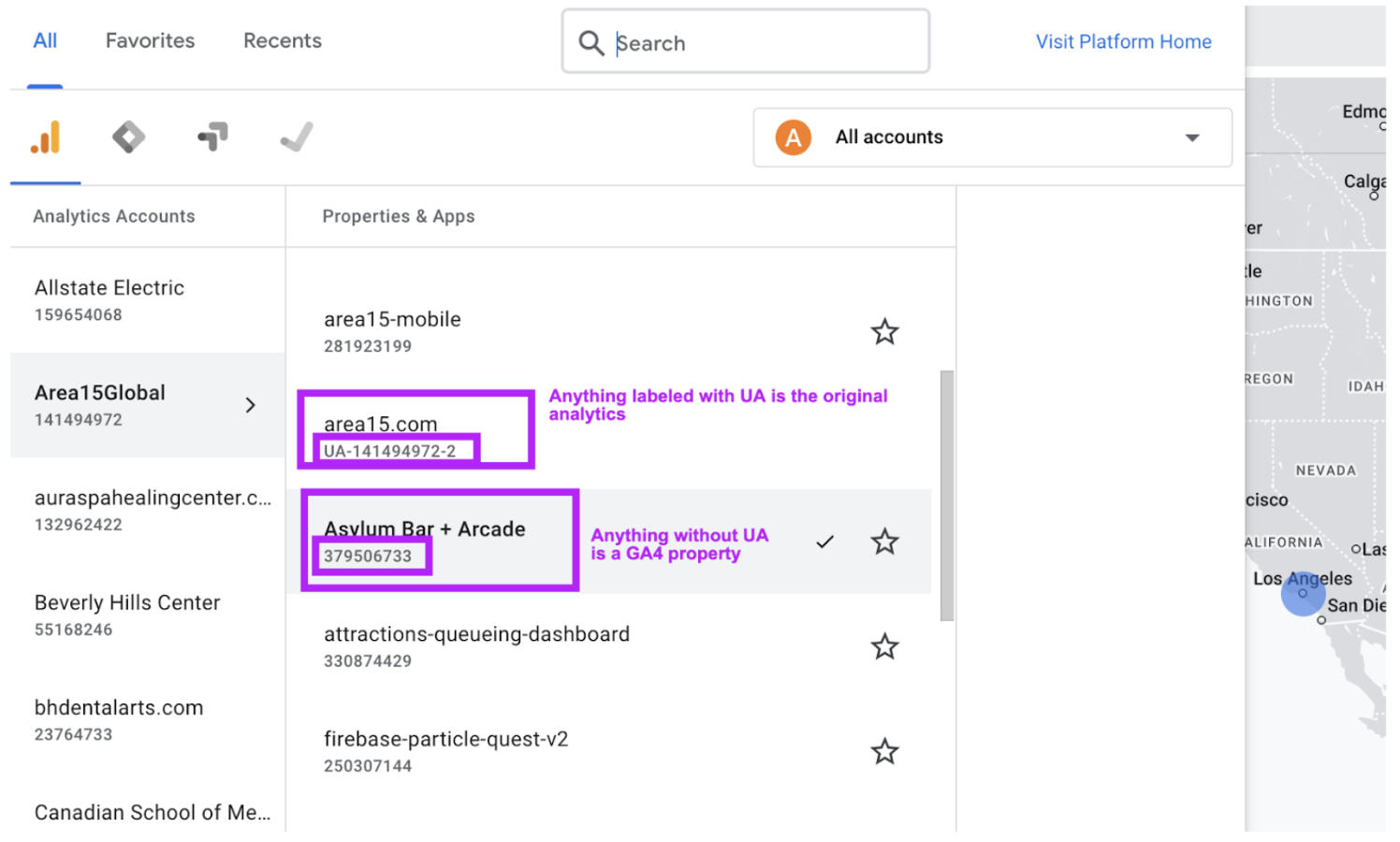This screenshot has width=1400, height=842.
Task: Click the Los Angeles bubble on the map
Action: pos(1303,593)
